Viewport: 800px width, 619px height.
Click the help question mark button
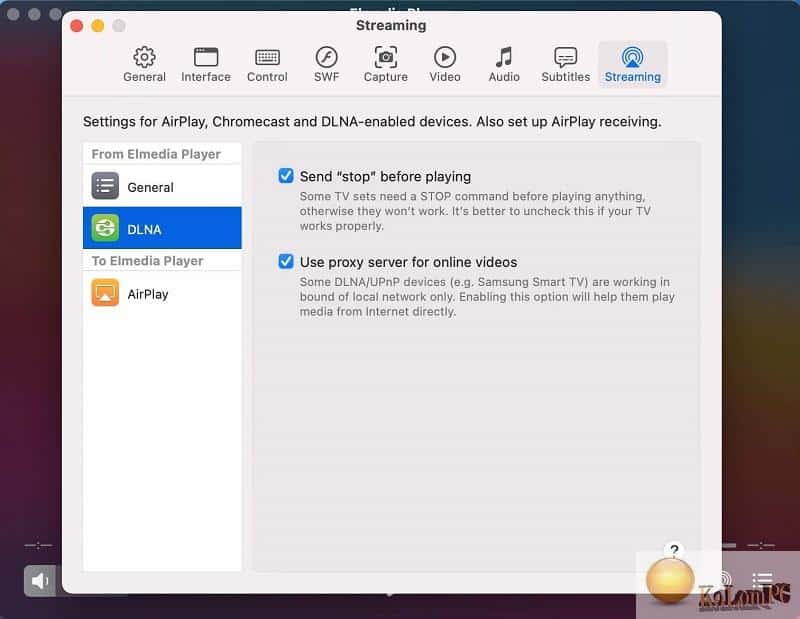coord(674,550)
